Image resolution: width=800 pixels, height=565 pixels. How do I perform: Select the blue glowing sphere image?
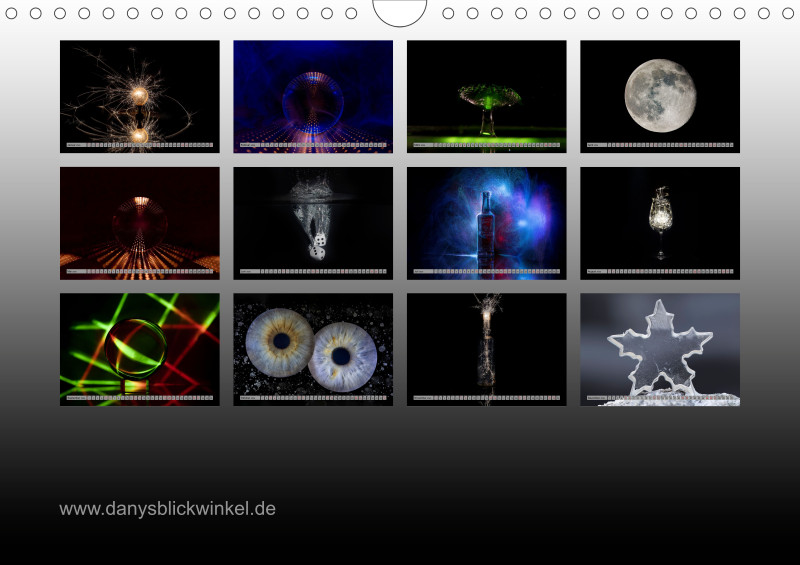313,92
